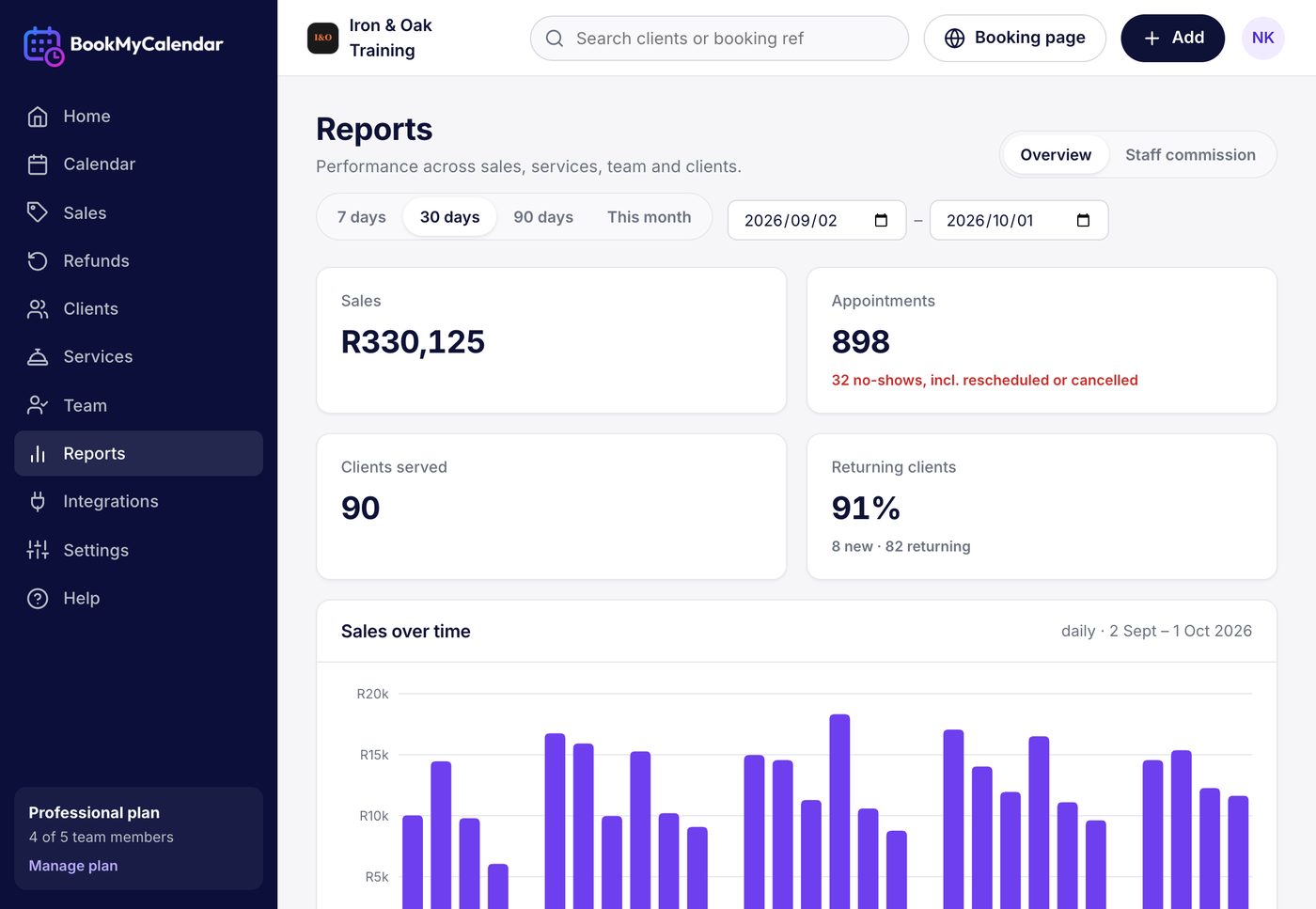Open the Booking page button

click(1014, 39)
